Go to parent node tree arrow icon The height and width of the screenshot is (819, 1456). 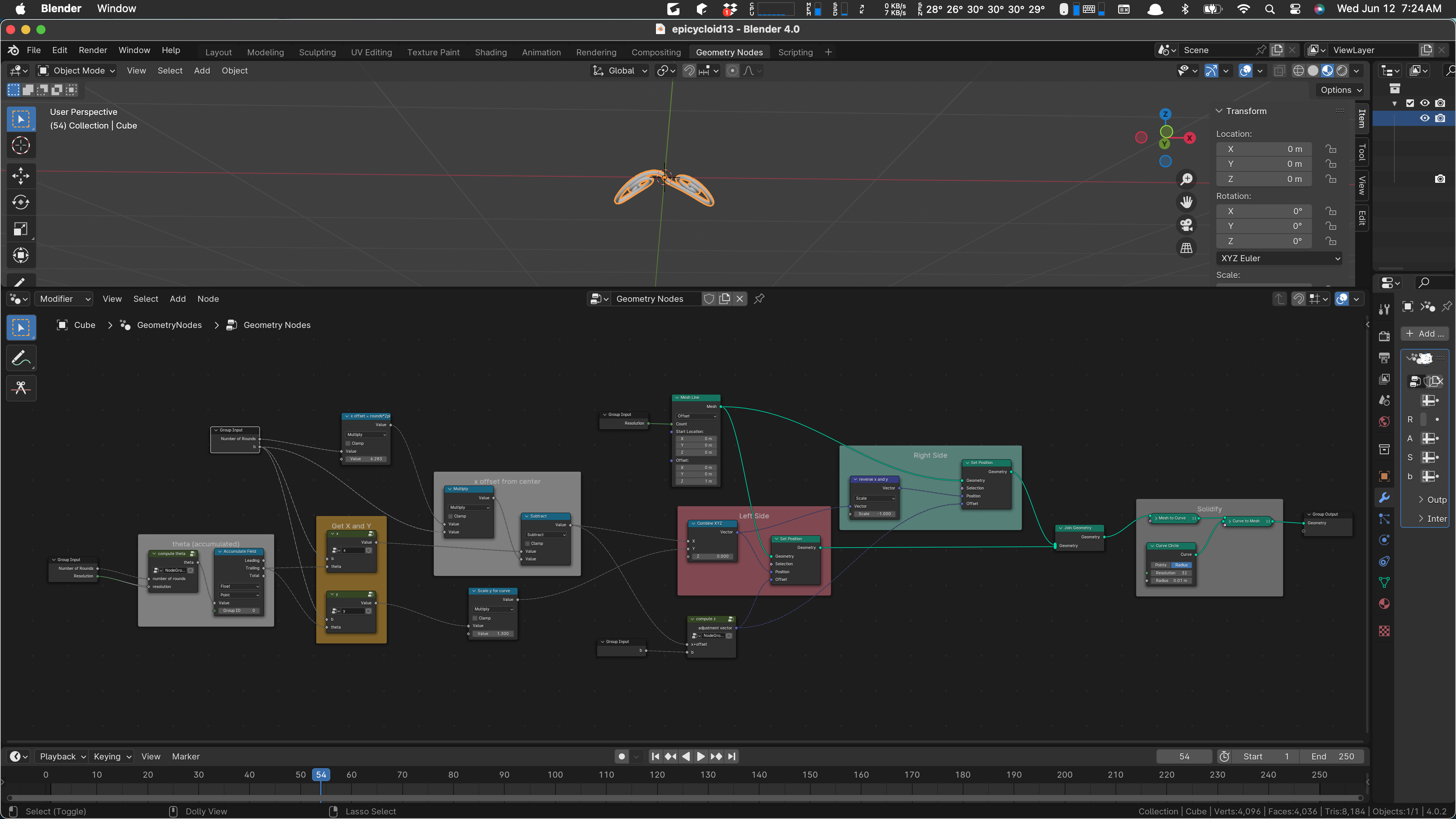pyautogui.click(x=1280, y=299)
